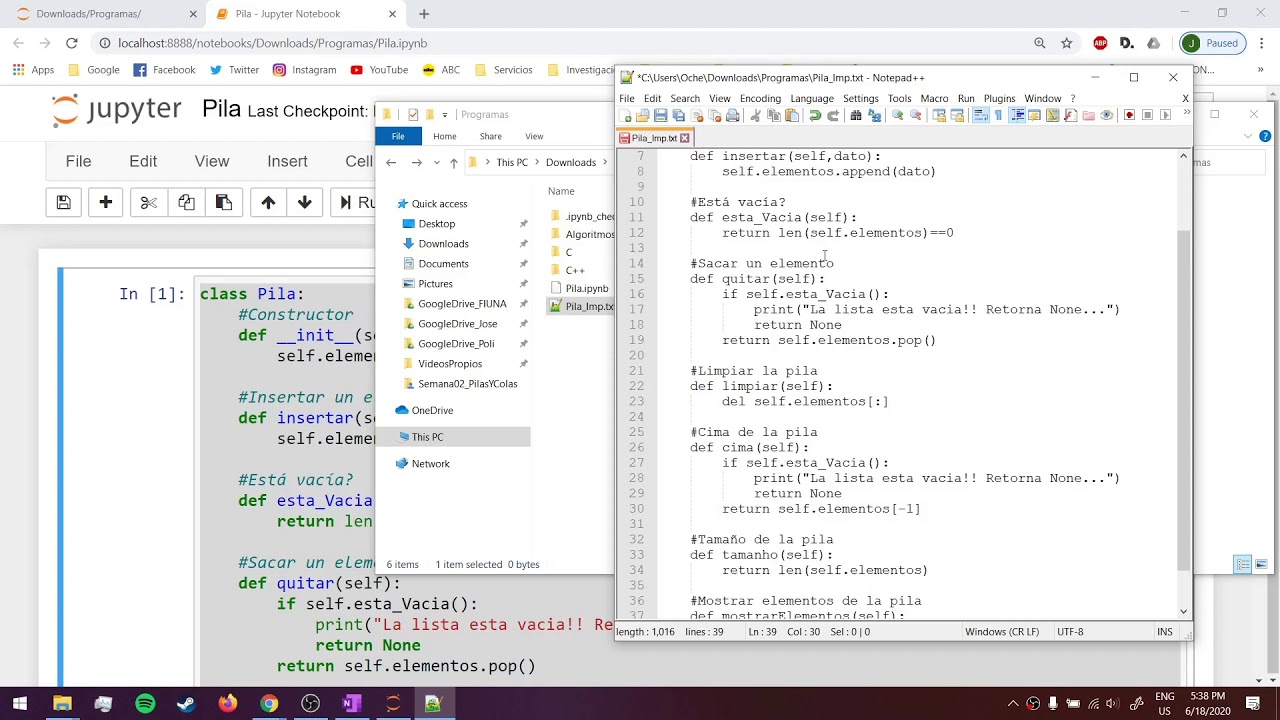Image resolution: width=1280 pixels, height=720 pixels.
Task: Select OneDrive in Explorer navigation pane
Action: [x=432, y=410]
